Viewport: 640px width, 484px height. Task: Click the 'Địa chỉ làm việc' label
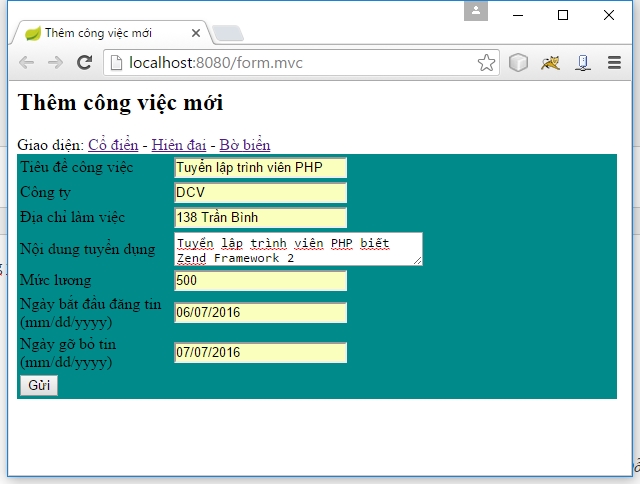(73, 217)
